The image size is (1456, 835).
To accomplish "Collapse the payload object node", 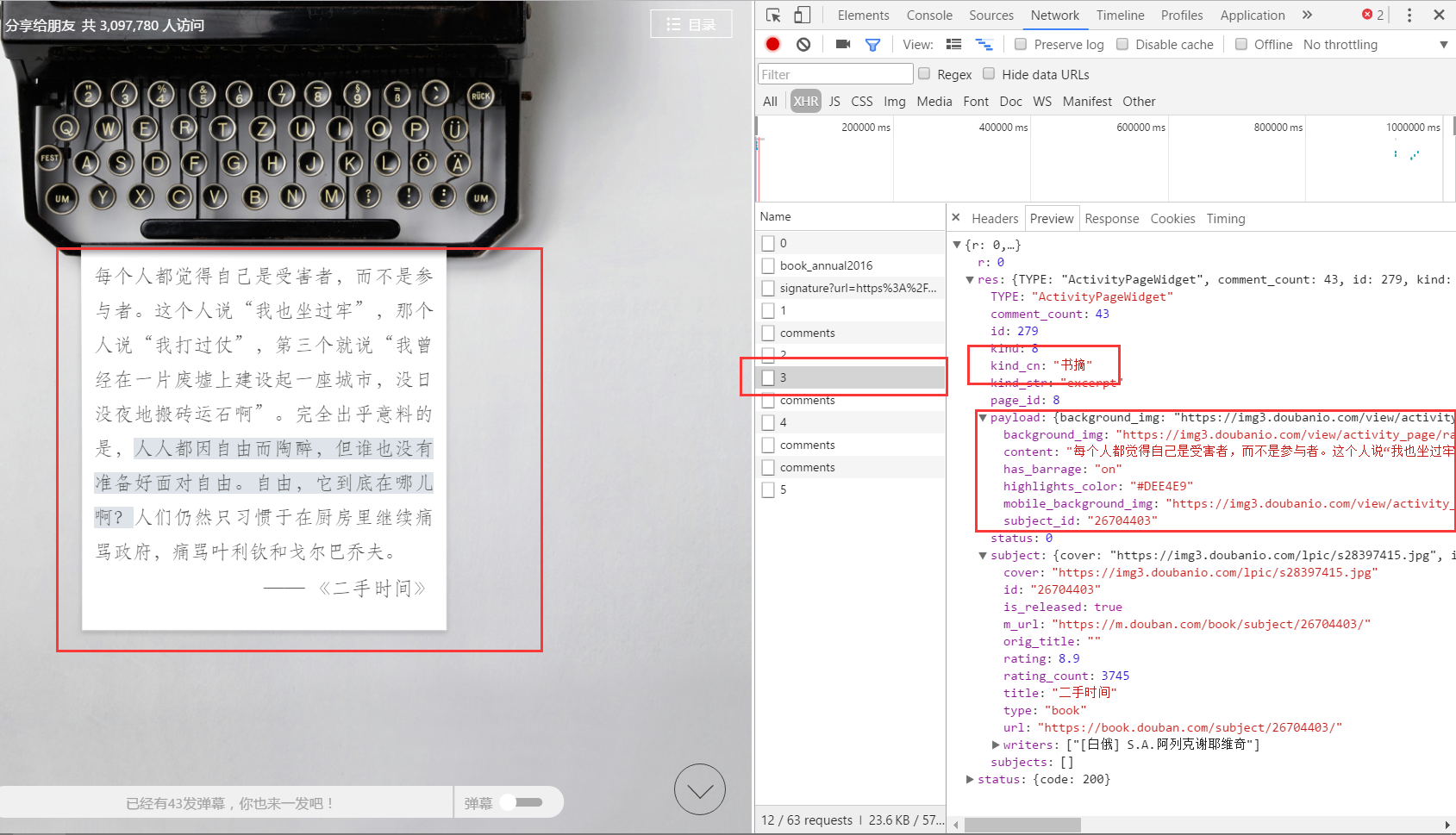I will click(x=983, y=417).
